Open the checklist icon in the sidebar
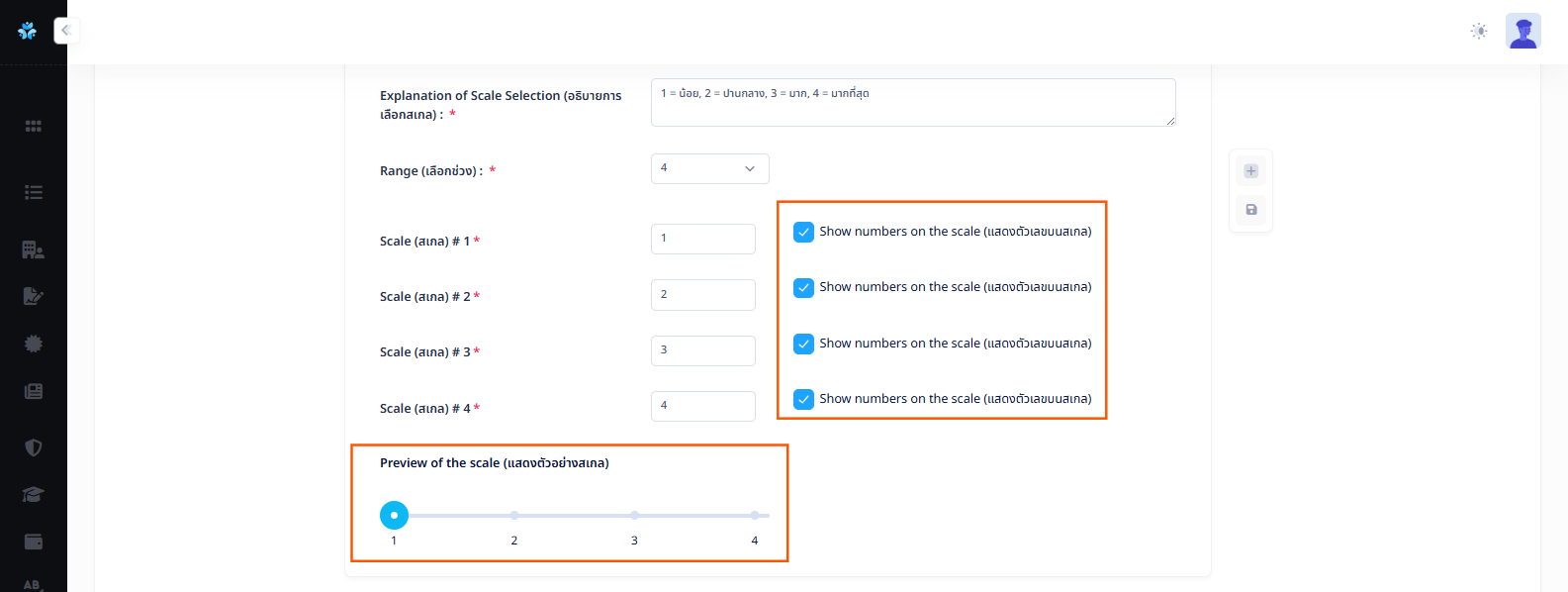The image size is (1568, 592). click(x=33, y=192)
